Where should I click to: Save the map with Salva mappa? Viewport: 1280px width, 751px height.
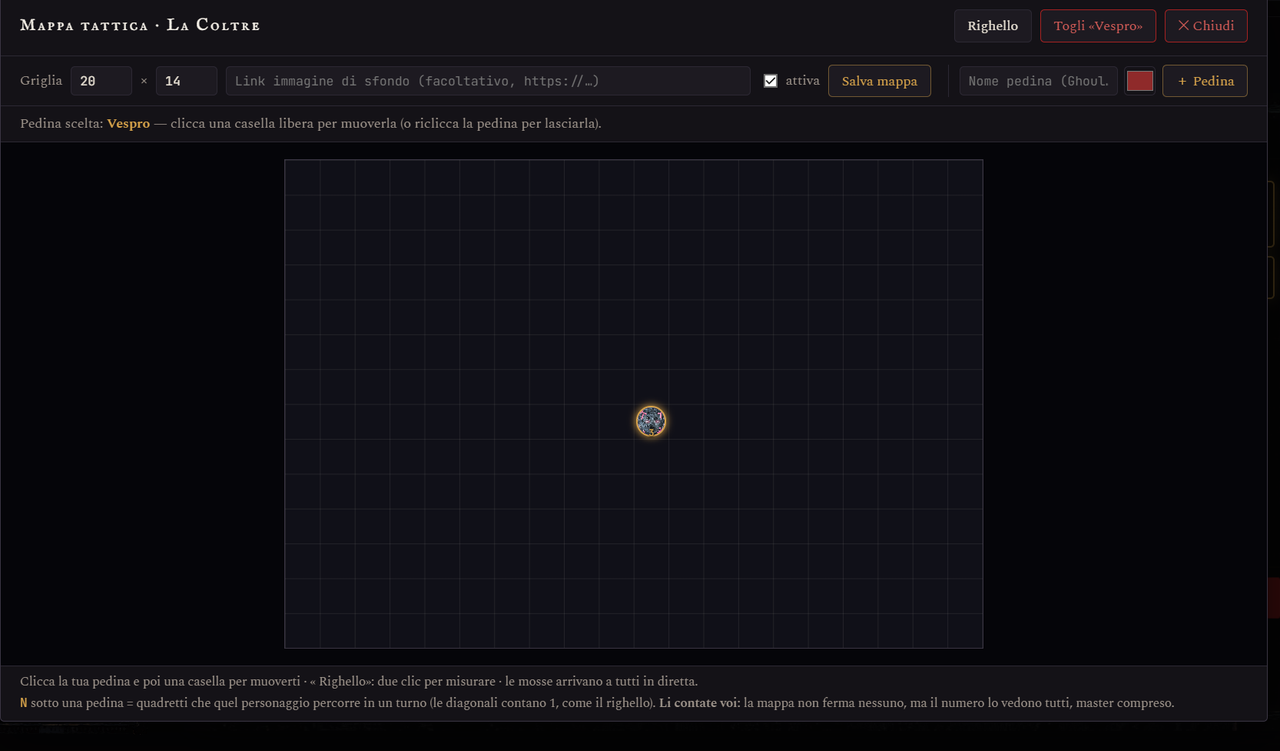(879, 81)
